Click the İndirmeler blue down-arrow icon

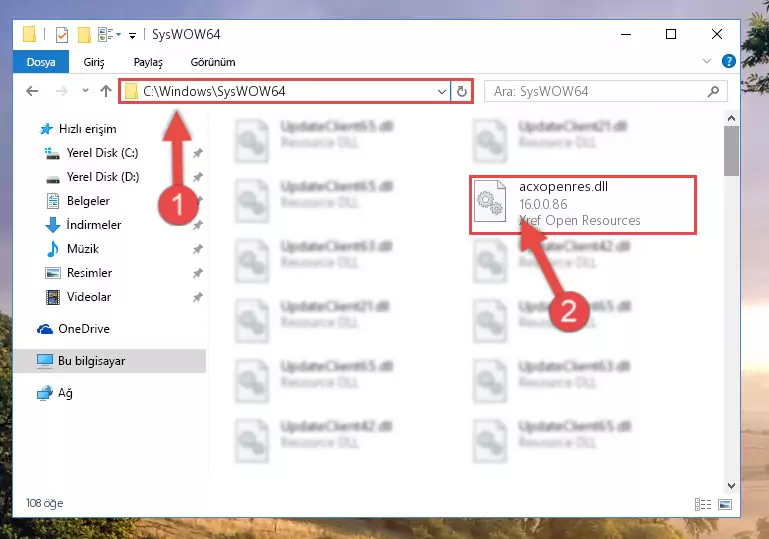coord(52,225)
